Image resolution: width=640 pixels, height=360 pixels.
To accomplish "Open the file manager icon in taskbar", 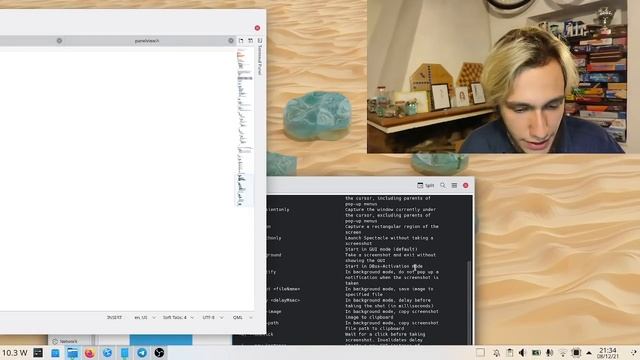I will (72, 353).
